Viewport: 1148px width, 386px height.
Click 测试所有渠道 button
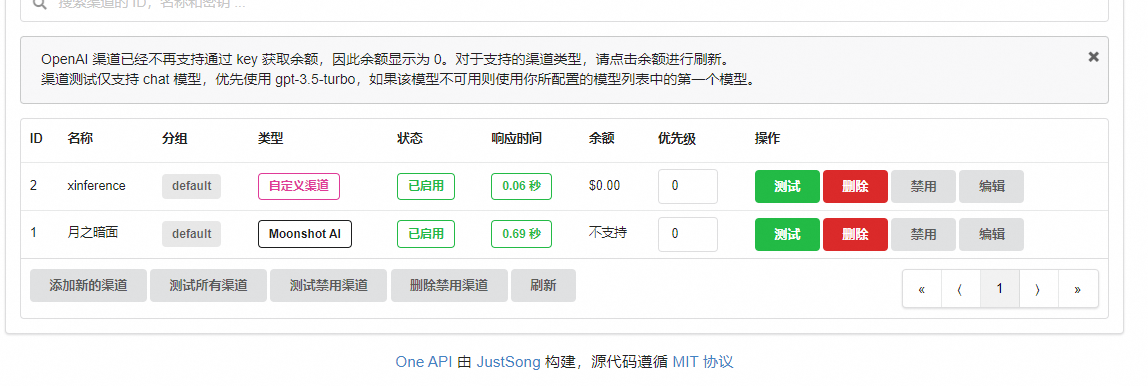pos(209,286)
